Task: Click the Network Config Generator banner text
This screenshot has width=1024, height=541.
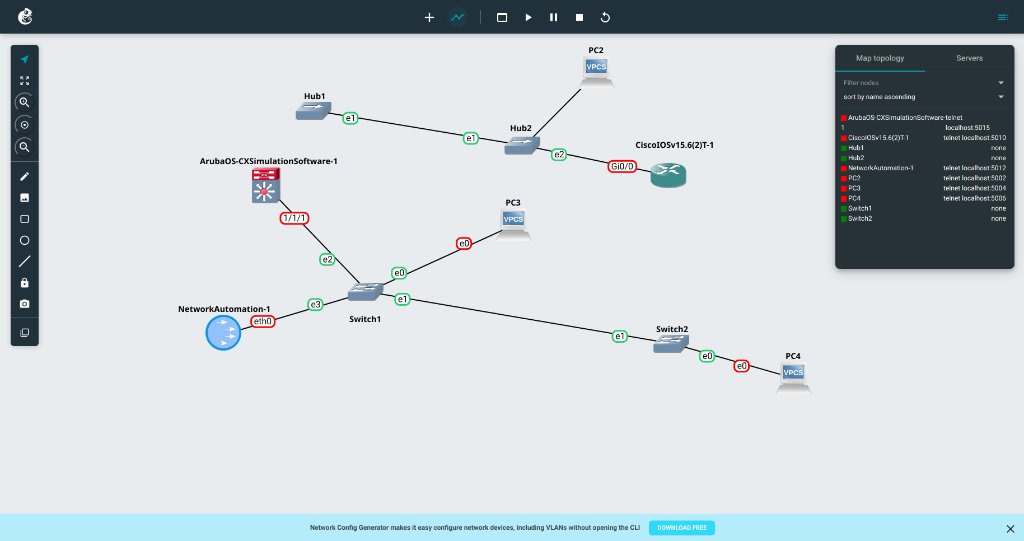Action: click(475, 528)
